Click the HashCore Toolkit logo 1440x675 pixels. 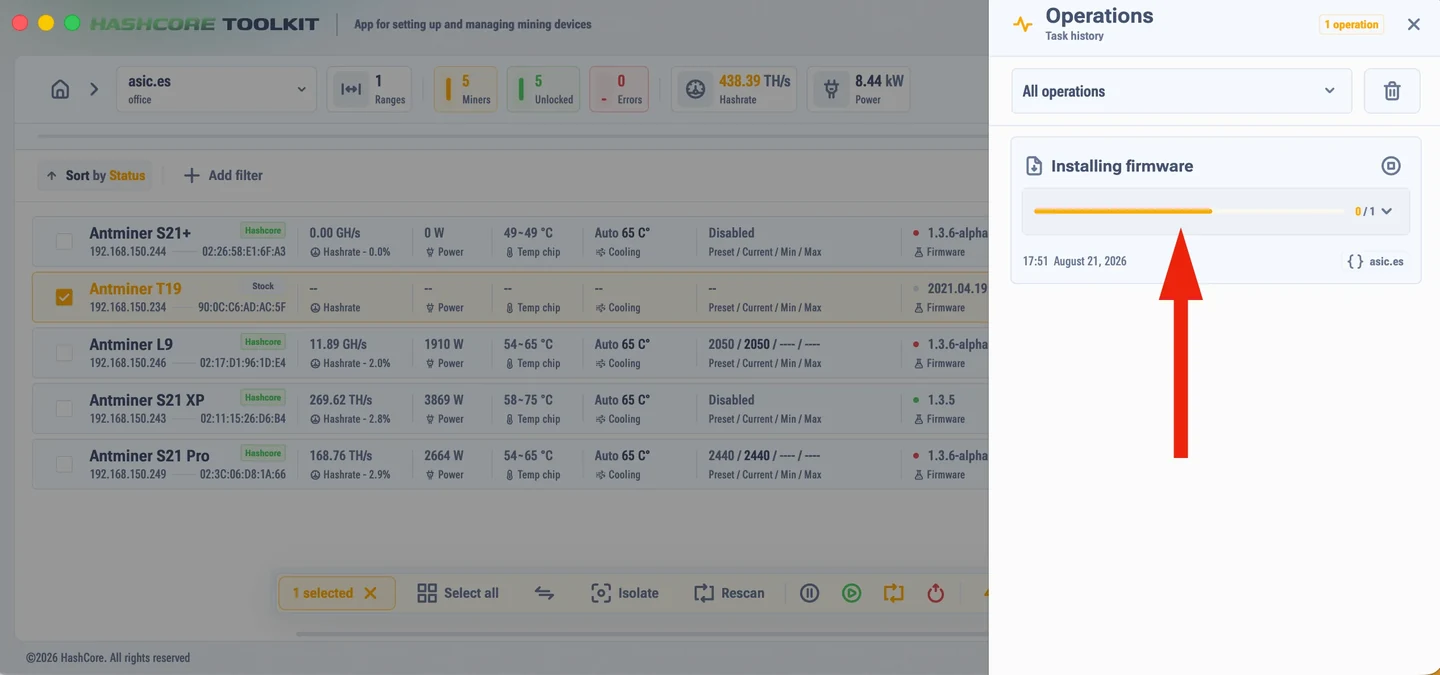coord(204,24)
